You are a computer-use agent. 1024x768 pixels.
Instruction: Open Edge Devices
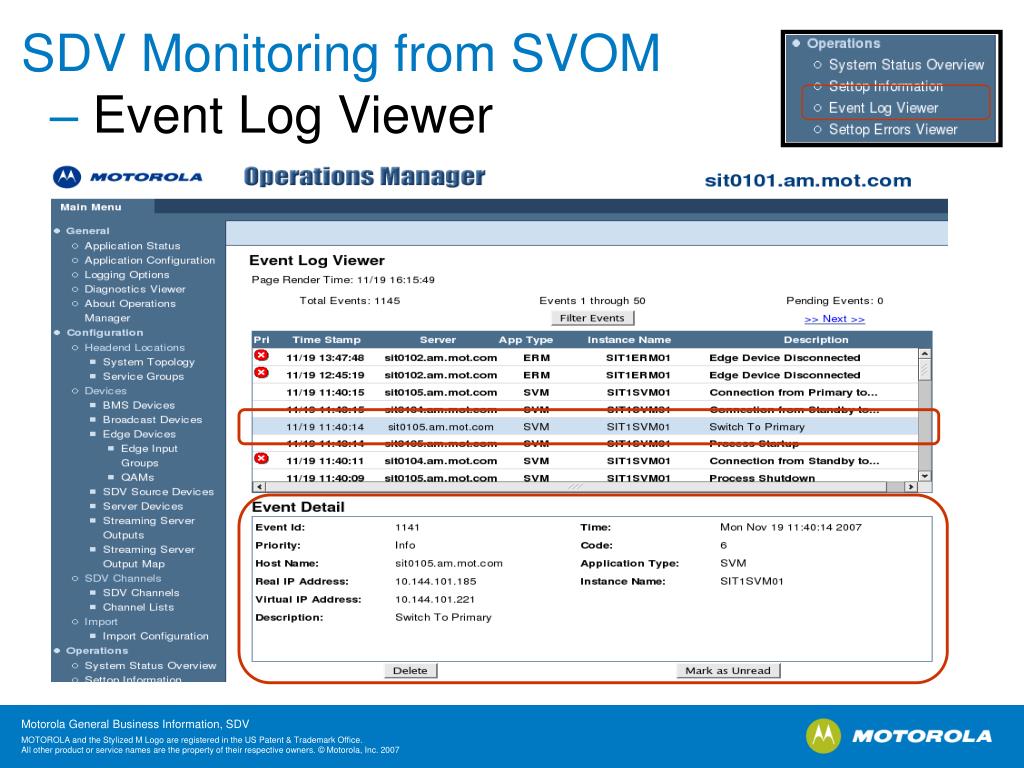click(140, 434)
